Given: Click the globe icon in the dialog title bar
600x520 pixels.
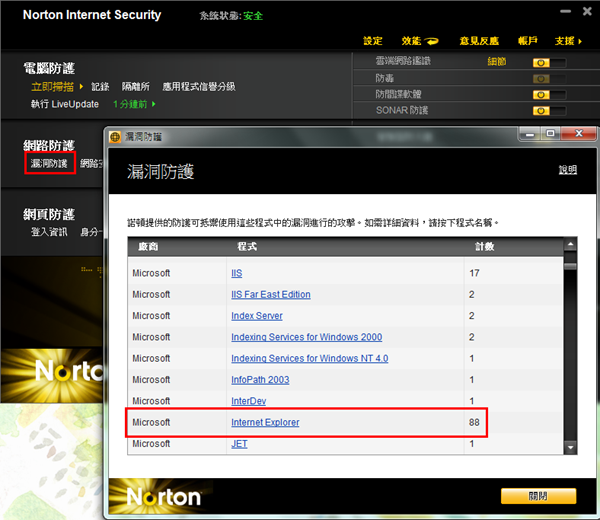Looking at the screenshot, I should 115,137.
